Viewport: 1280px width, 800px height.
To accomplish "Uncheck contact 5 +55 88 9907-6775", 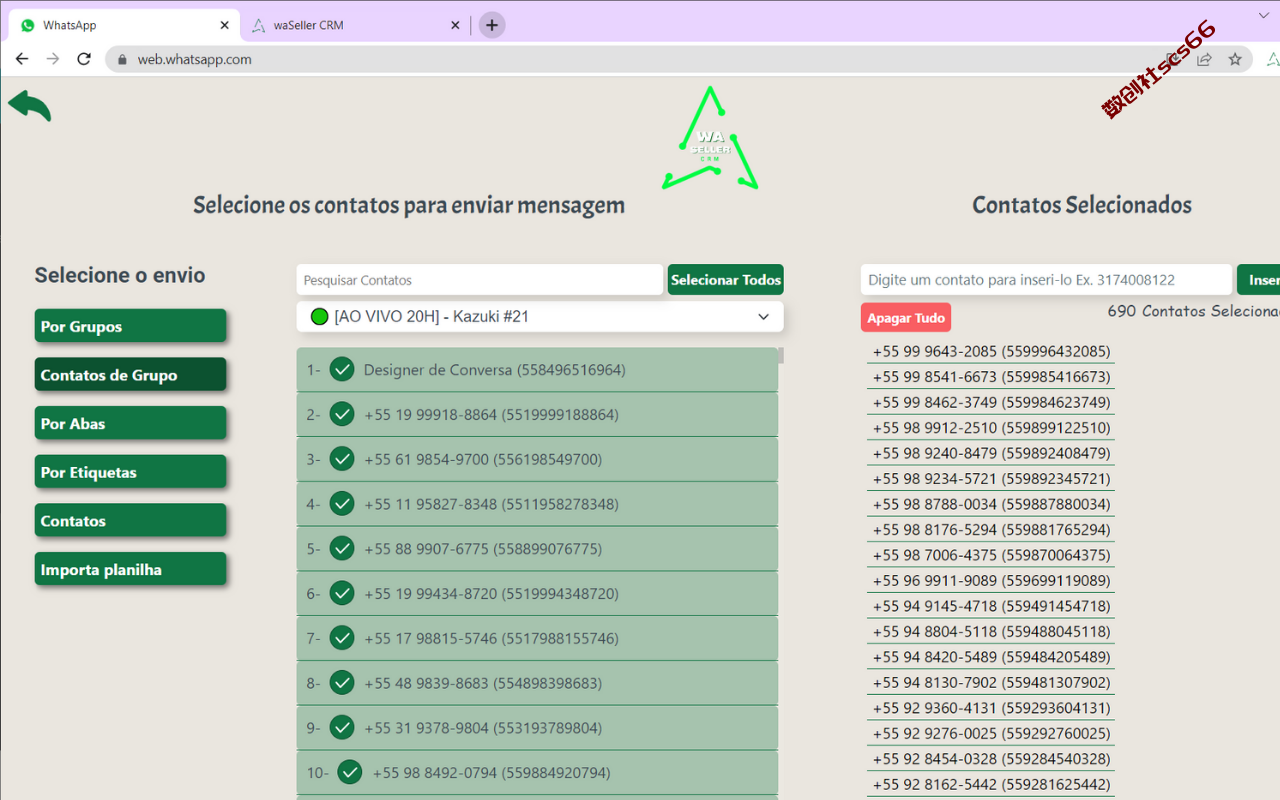I will [342, 548].
